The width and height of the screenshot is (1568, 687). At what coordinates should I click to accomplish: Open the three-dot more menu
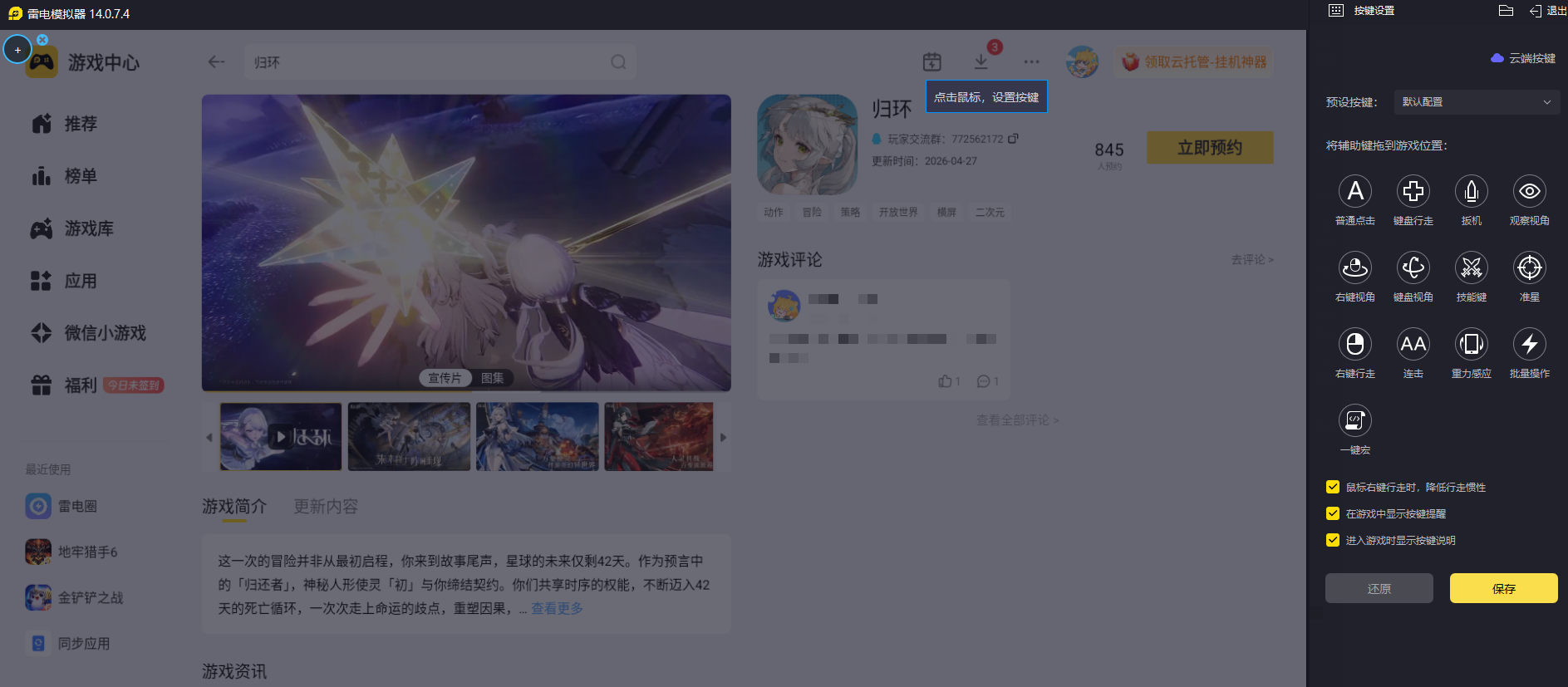point(1031,61)
